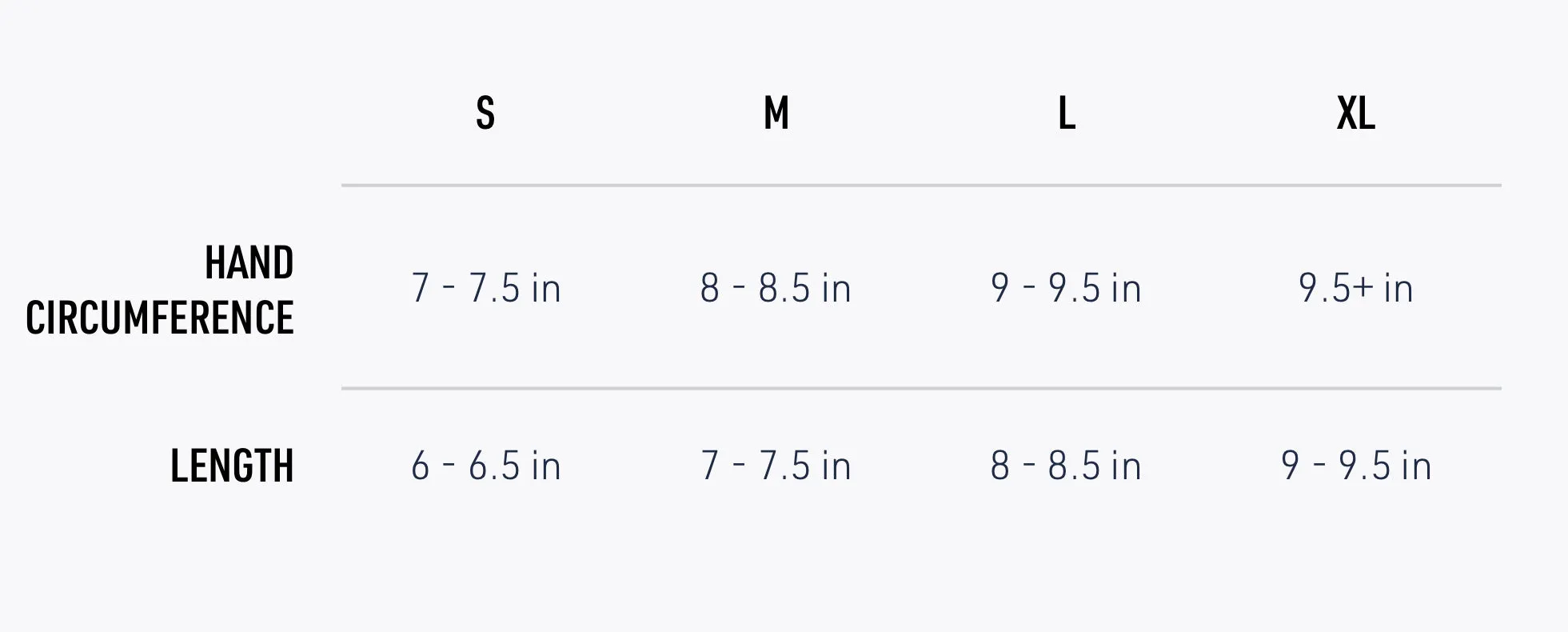Click the 9.5+ in cell for XL
The height and width of the screenshot is (632, 1568).
(x=1356, y=288)
